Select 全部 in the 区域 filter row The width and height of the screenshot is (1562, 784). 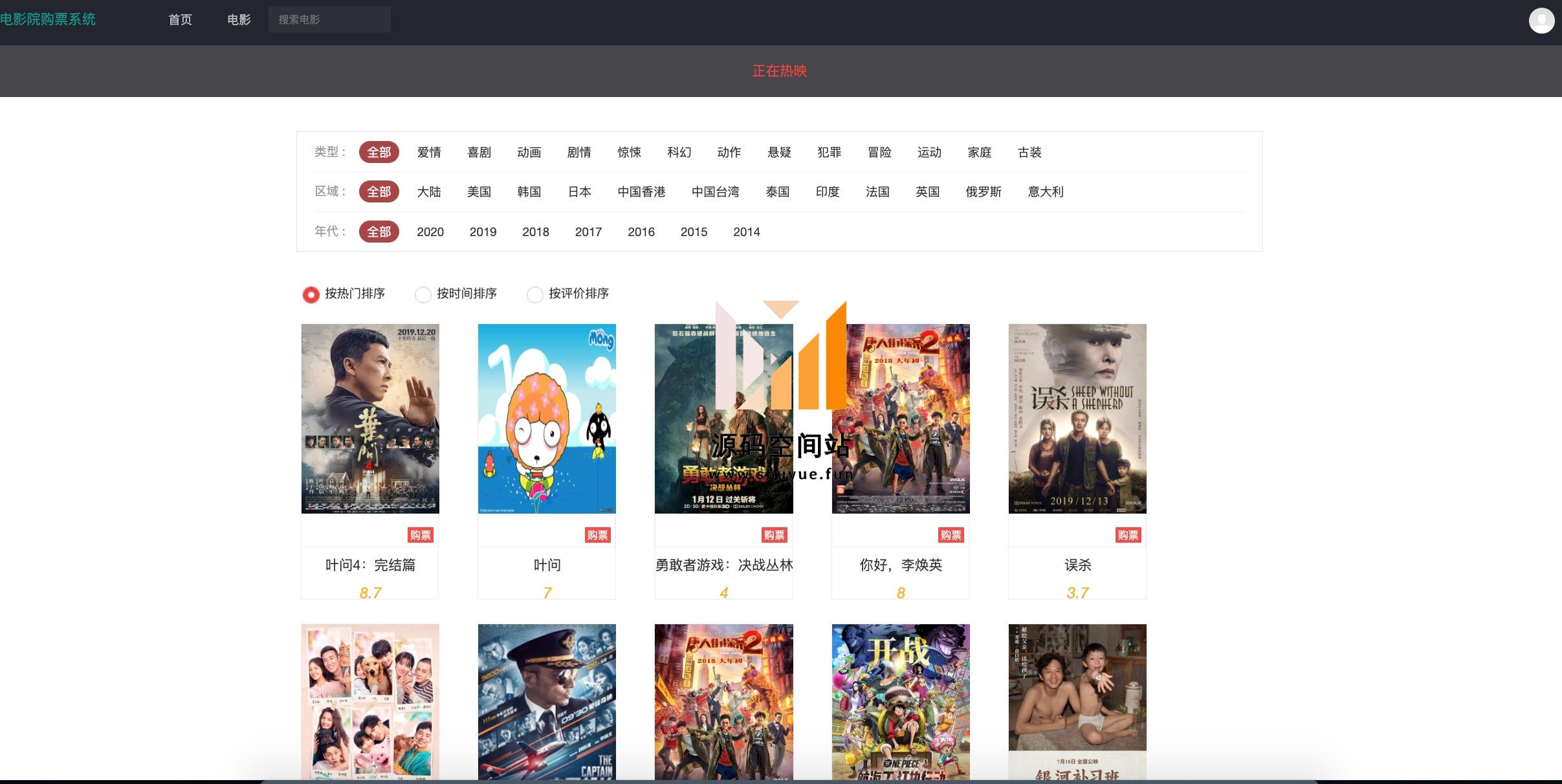(x=379, y=191)
